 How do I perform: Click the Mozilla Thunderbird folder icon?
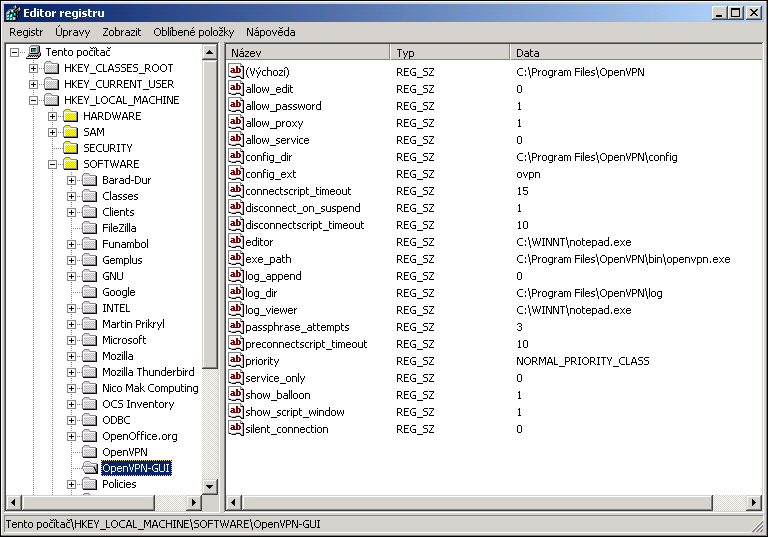click(x=90, y=372)
